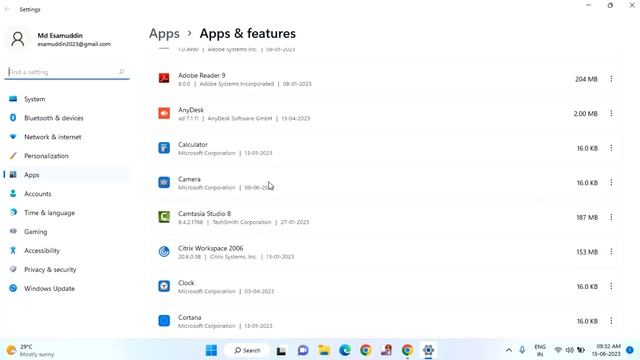Click the Adobe Reader 9 app icon
The width and height of the screenshot is (640, 360).
(x=164, y=78)
